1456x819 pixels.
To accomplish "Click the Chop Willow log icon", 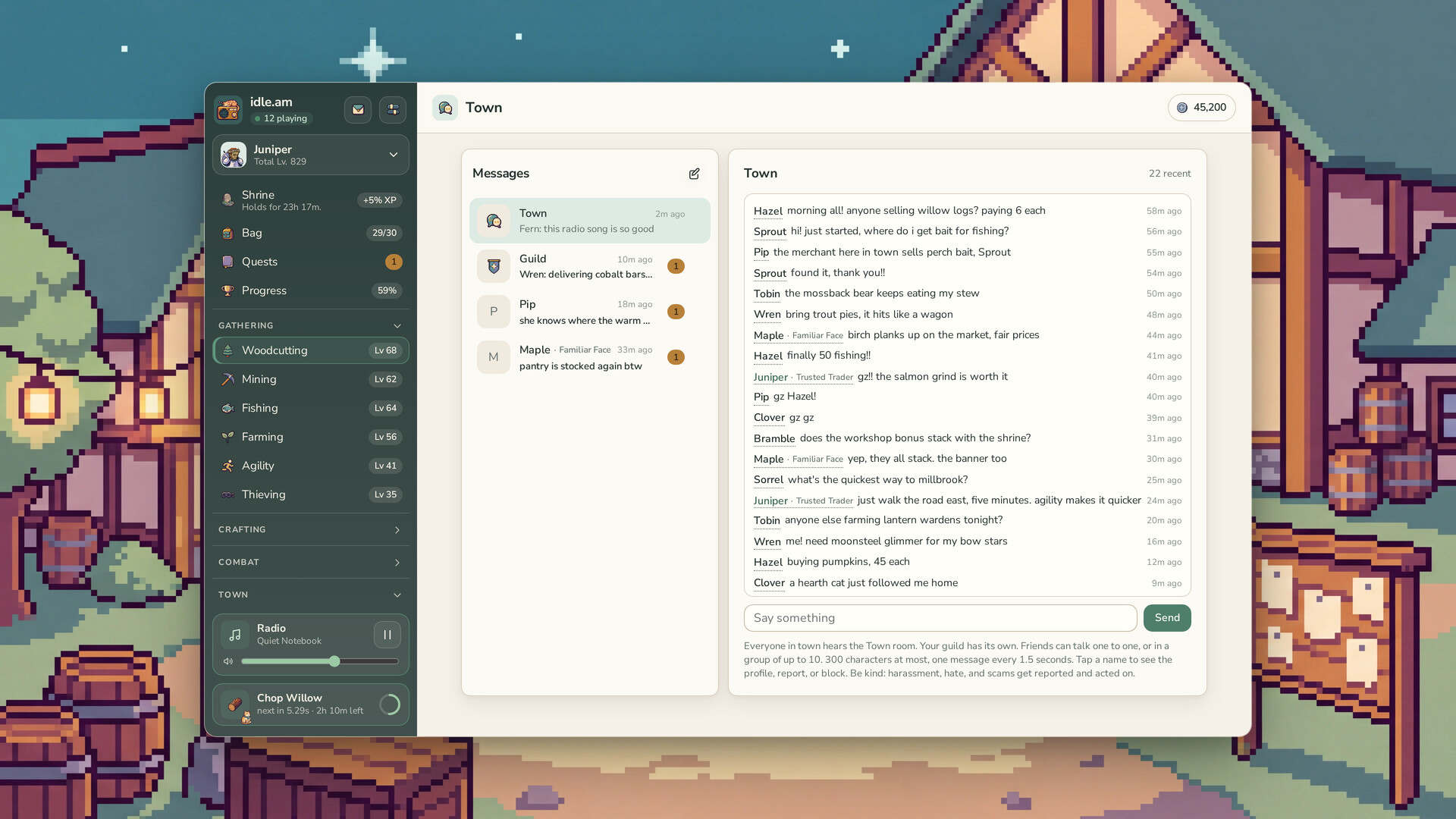I will pos(235,704).
